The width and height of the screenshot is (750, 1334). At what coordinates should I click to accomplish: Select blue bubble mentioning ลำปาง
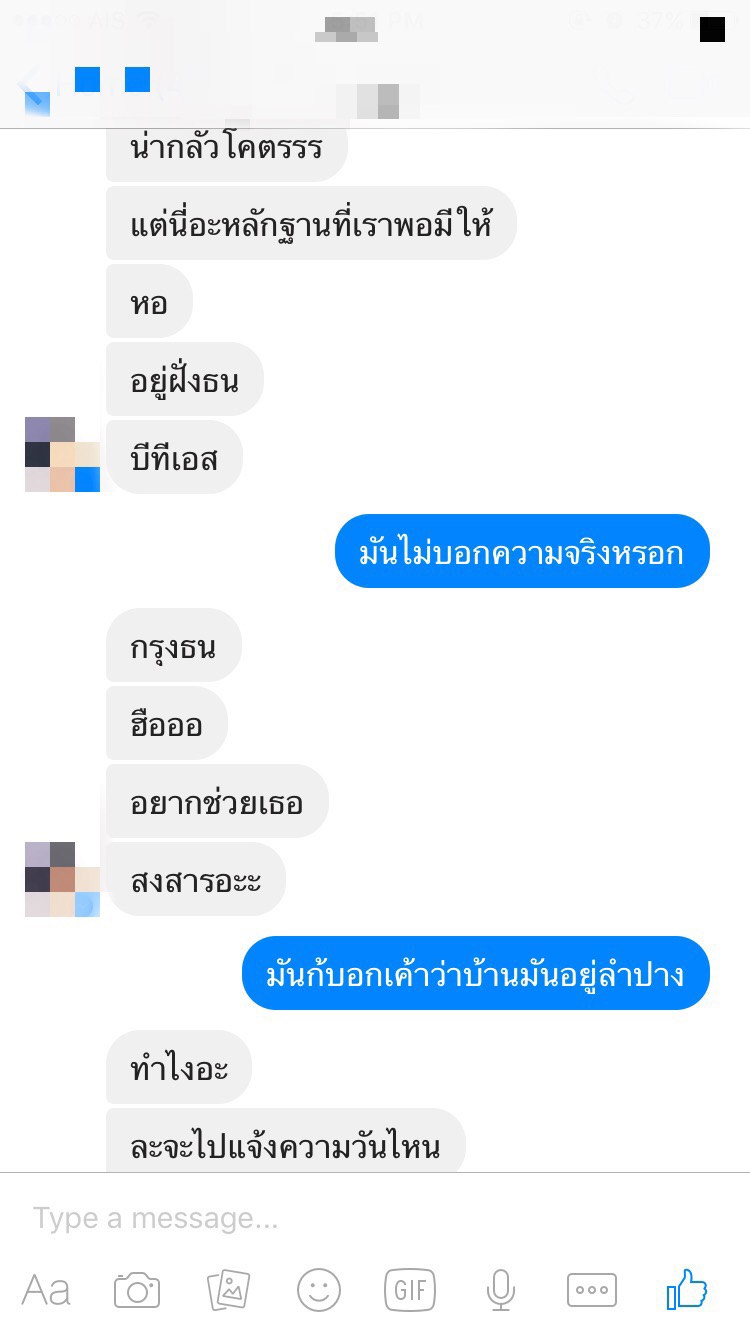click(476, 973)
